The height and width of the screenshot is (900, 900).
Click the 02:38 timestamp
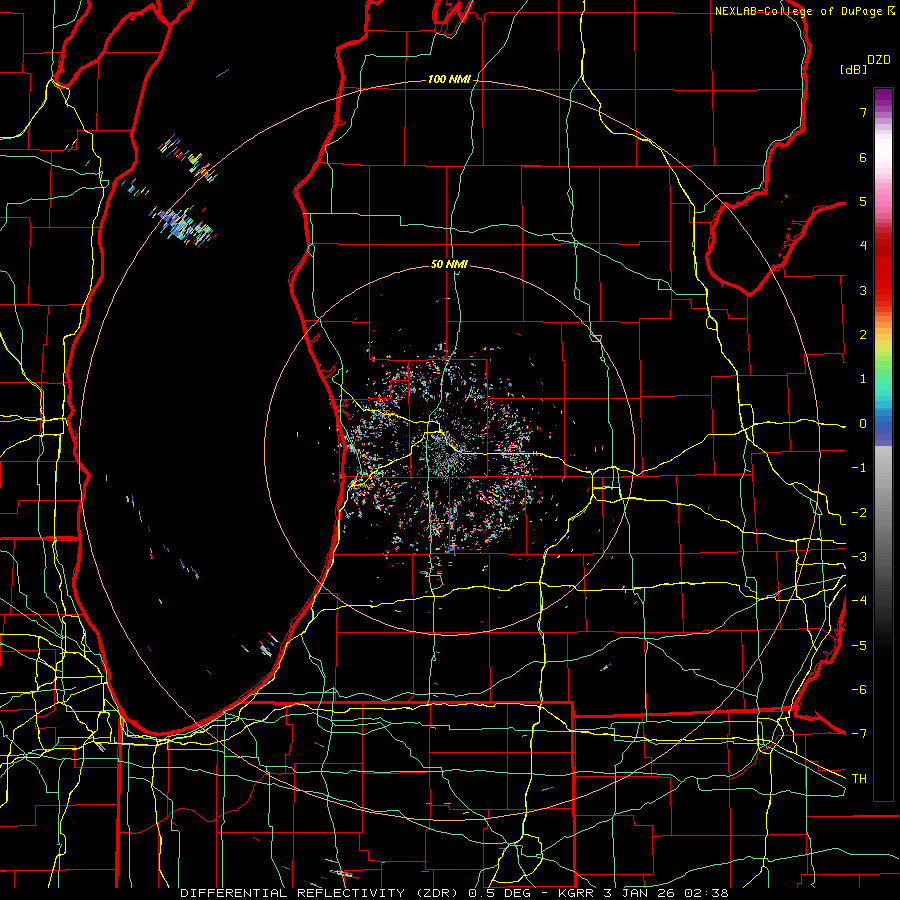coord(709,893)
